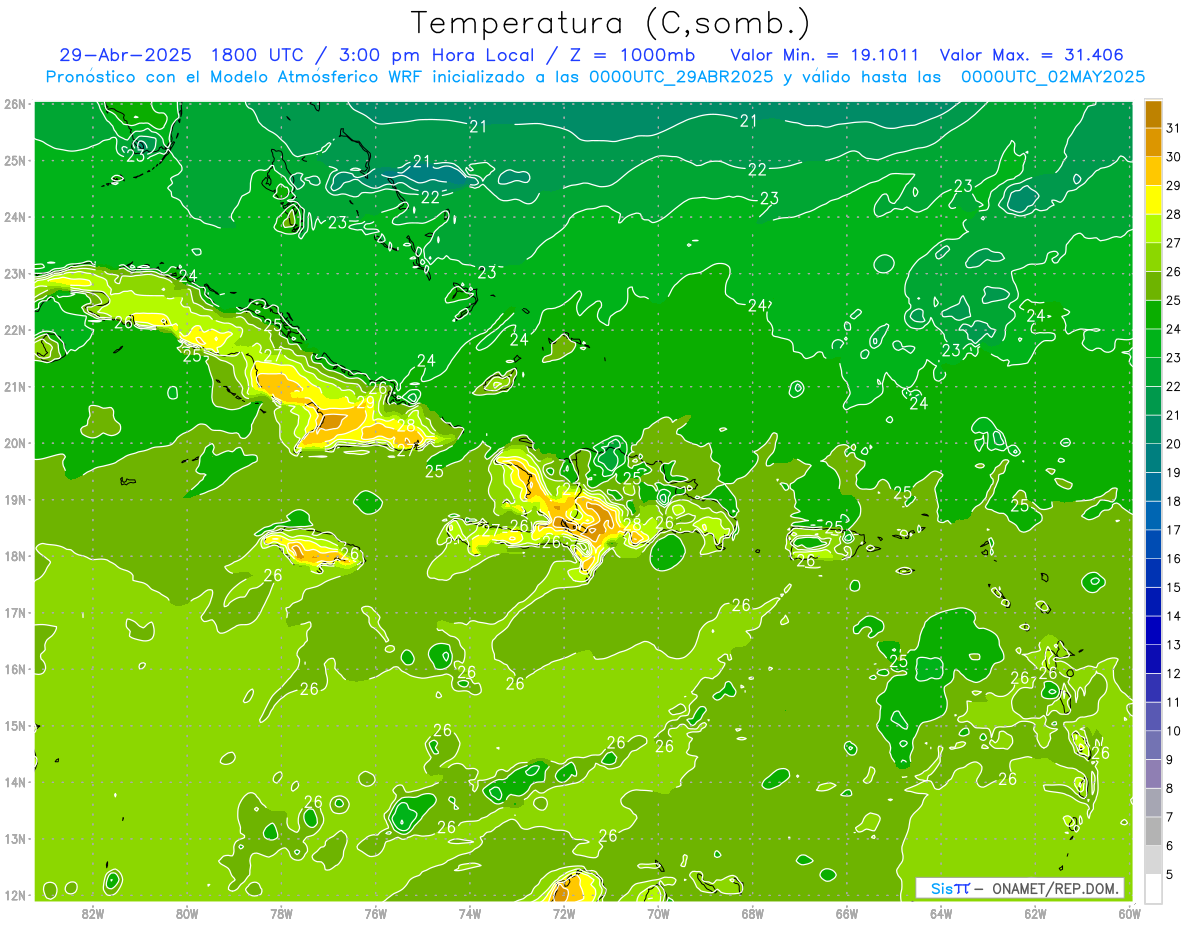Click the '14N' latitude axis label

click(15, 782)
